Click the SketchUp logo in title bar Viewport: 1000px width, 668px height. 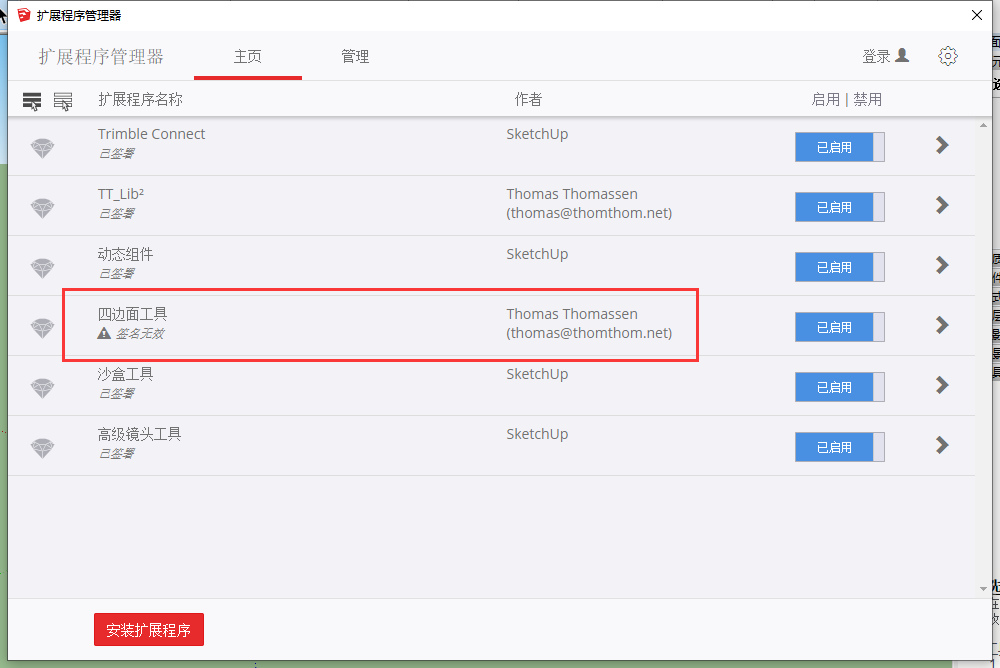(x=24, y=15)
